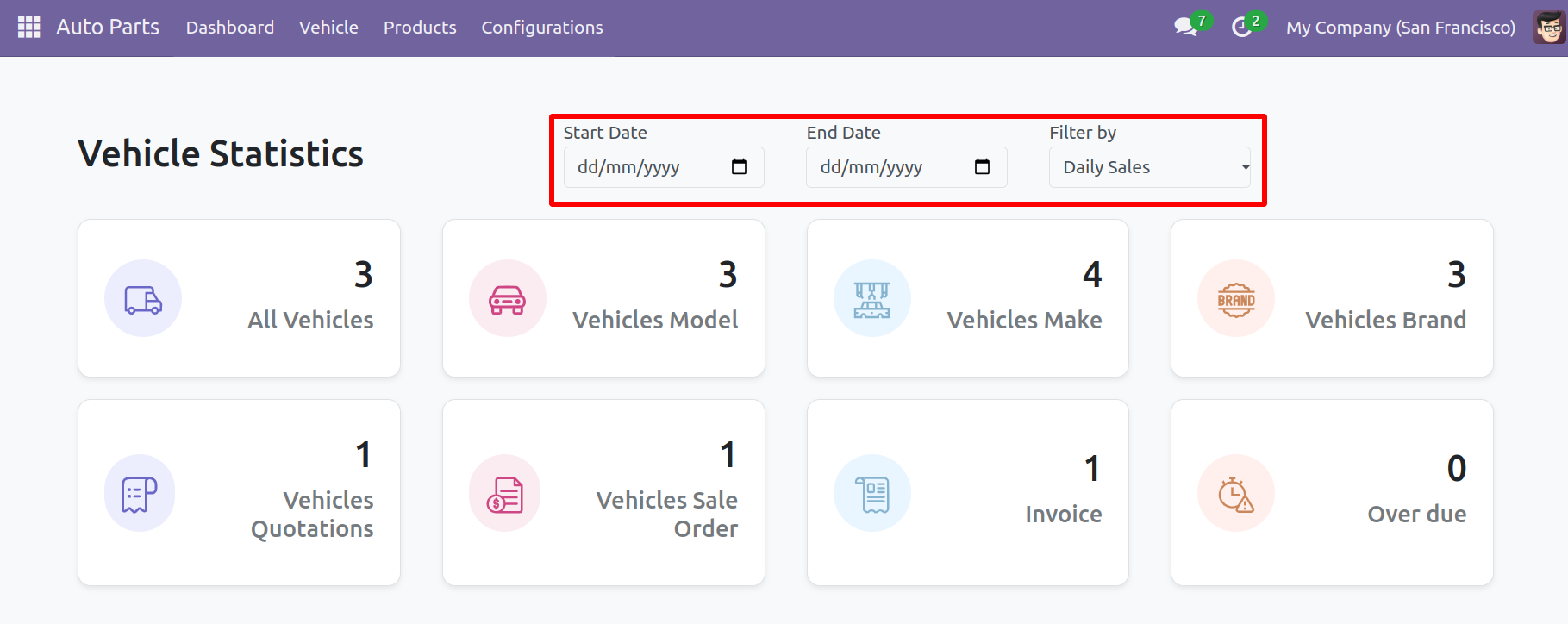Switch company via My Company (San Francisco)

pyautogui.click(x=1400, y=28)
